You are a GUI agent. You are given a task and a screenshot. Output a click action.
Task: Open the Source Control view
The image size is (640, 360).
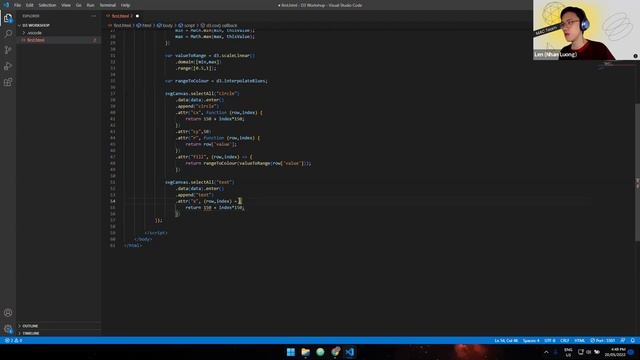pos(8,50)
